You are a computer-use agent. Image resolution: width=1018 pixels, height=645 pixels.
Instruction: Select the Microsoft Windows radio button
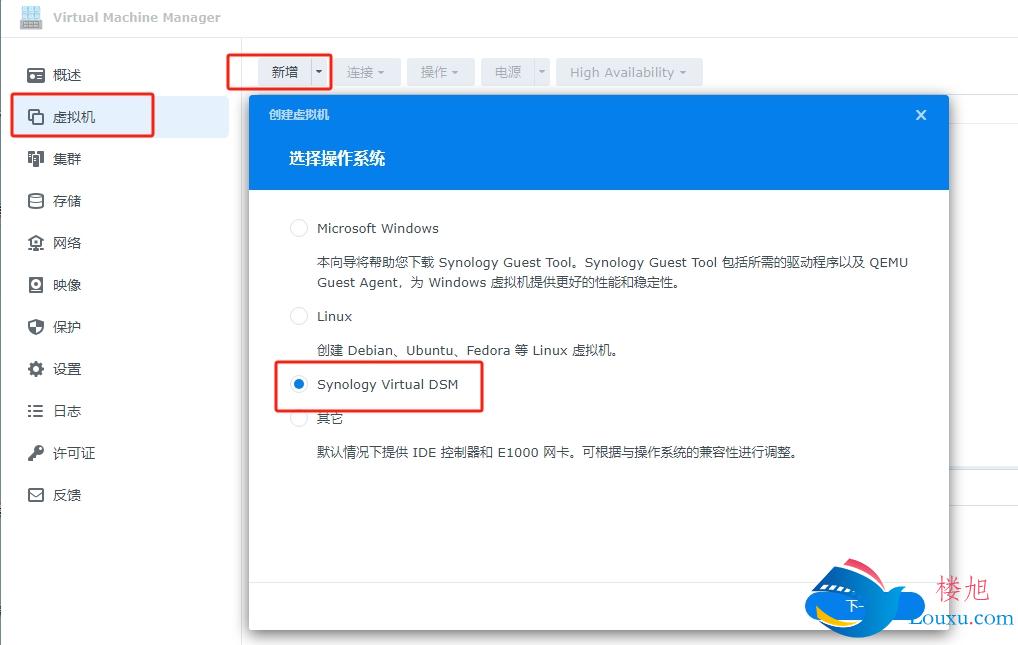pos(299,228)
